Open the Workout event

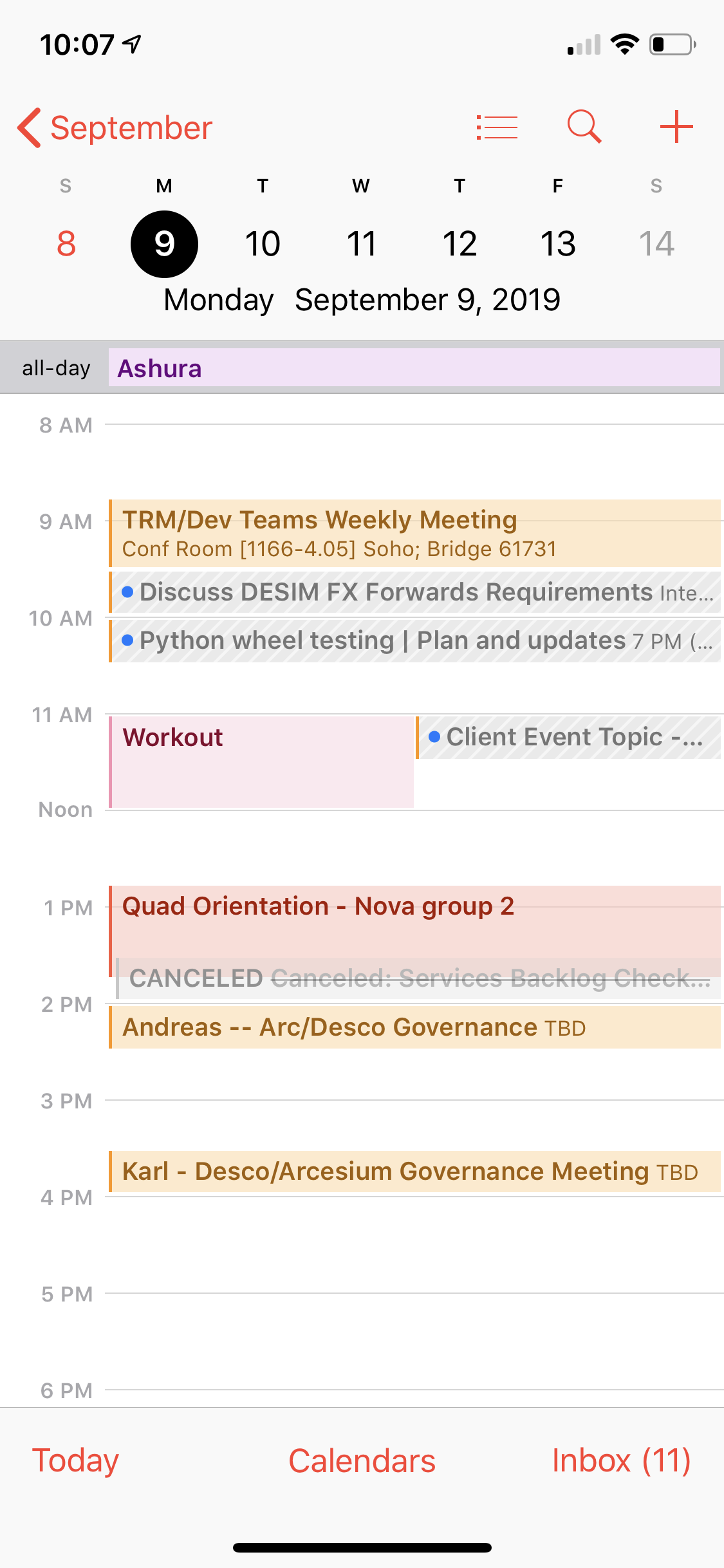click(261, 761)
